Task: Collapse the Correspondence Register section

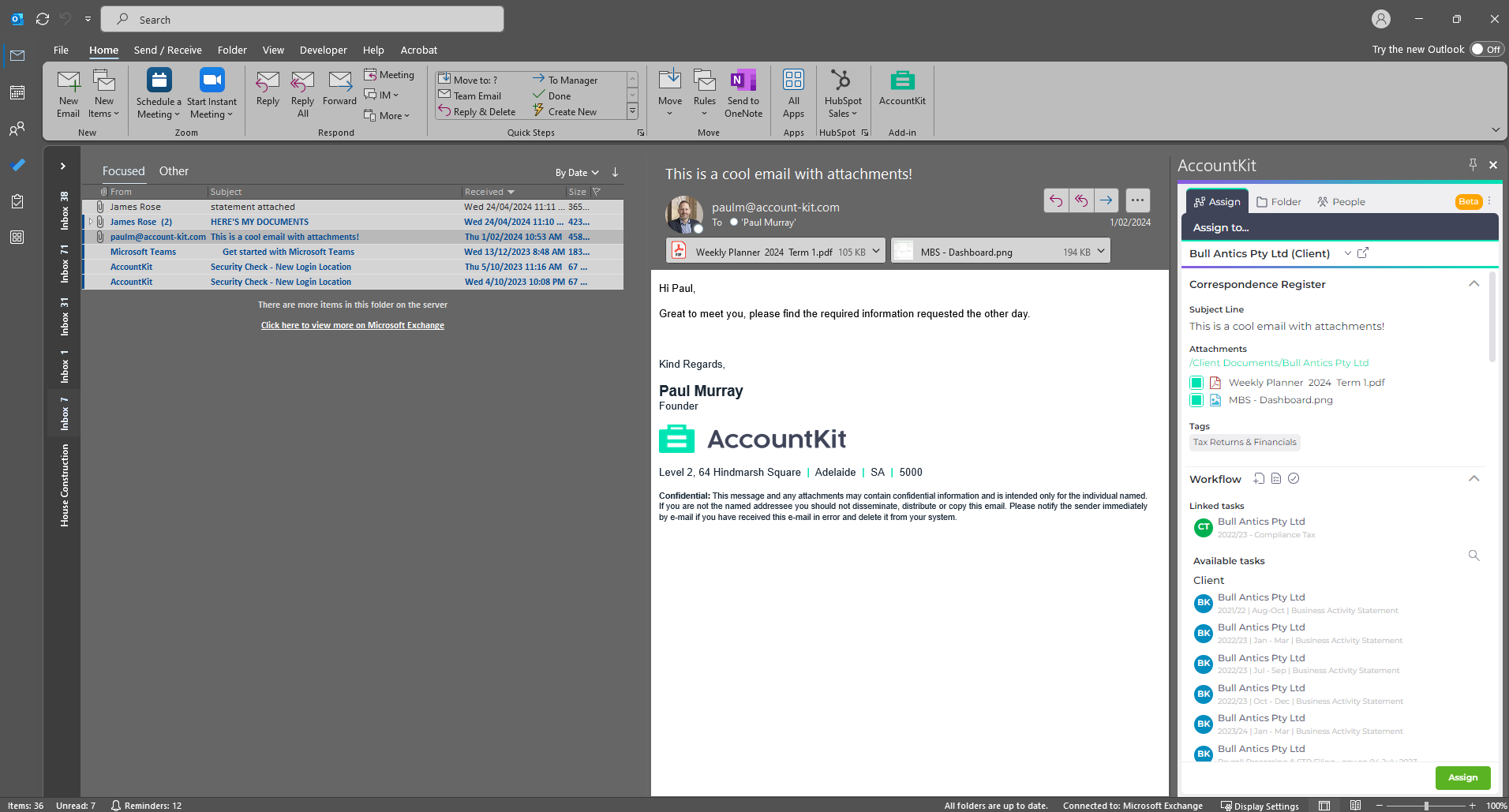Action: click(1473, 284)
